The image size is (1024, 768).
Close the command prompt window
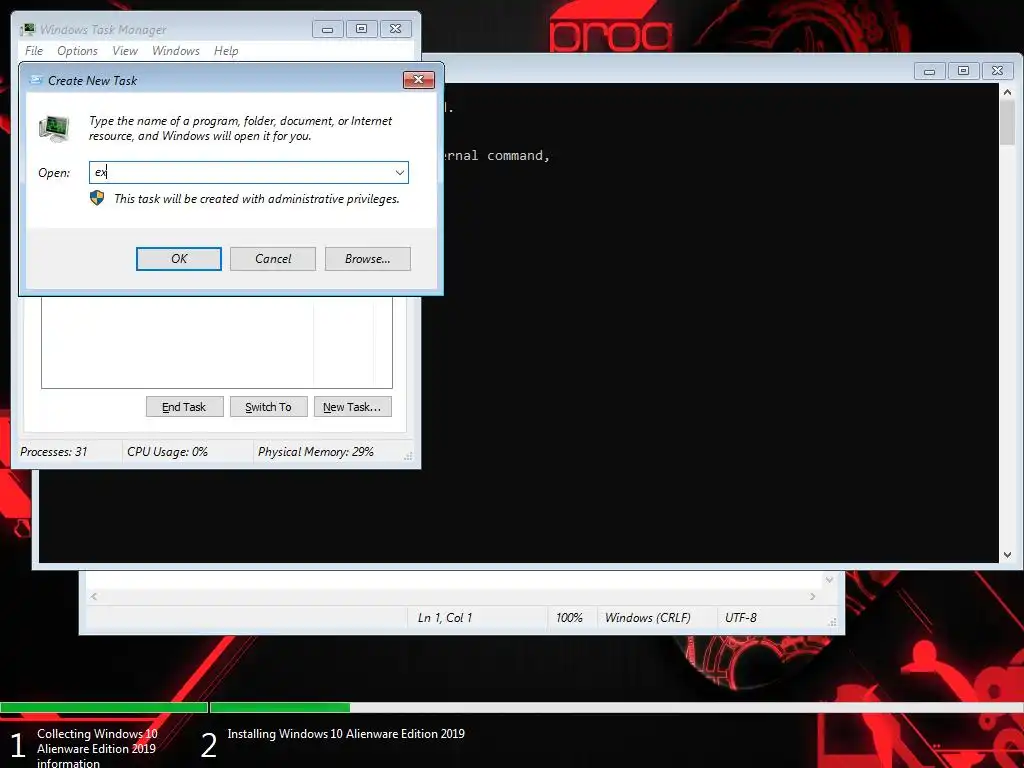coord(997,71)
